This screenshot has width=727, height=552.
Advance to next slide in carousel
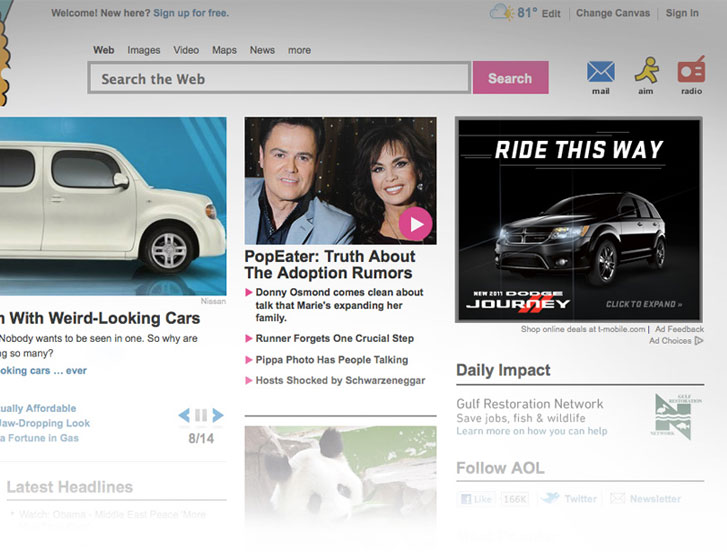pos(218,415)
